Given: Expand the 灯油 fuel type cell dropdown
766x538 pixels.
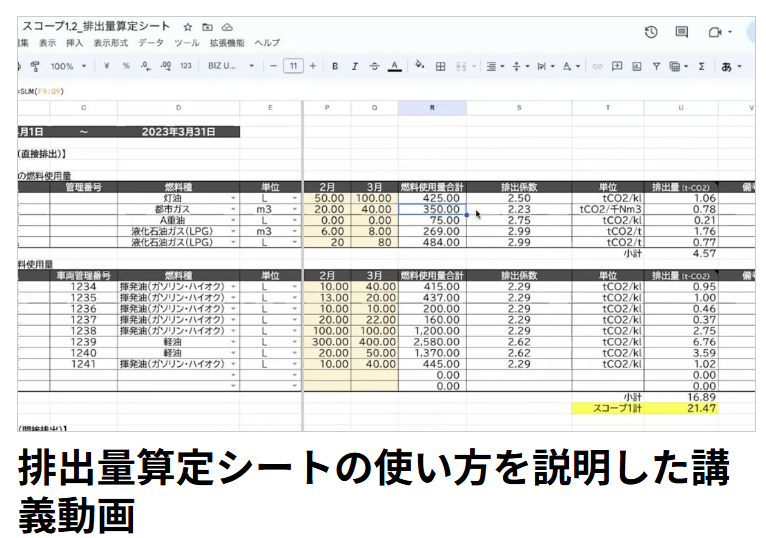Looking at the screenshot, I should pos(233,198).
